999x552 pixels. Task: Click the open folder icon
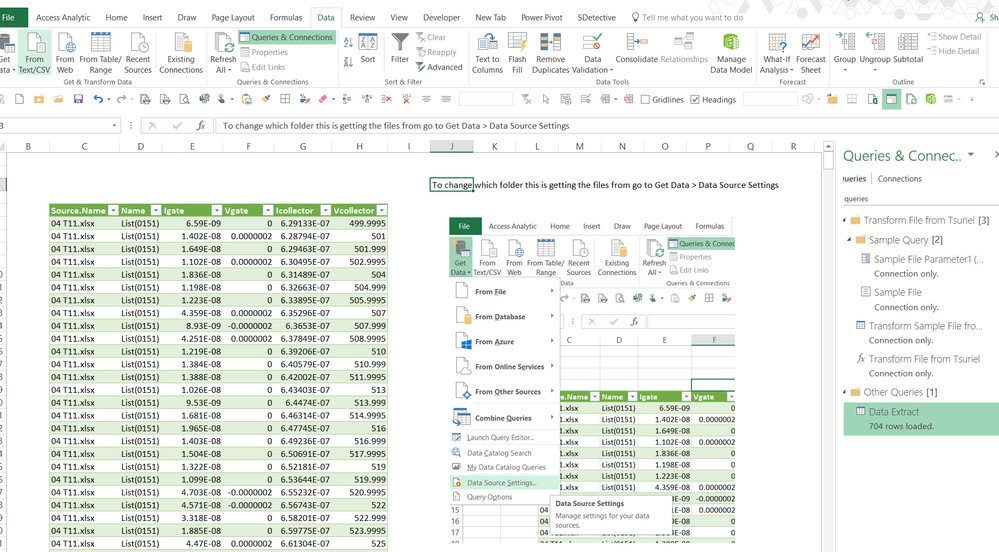[59, 99]
